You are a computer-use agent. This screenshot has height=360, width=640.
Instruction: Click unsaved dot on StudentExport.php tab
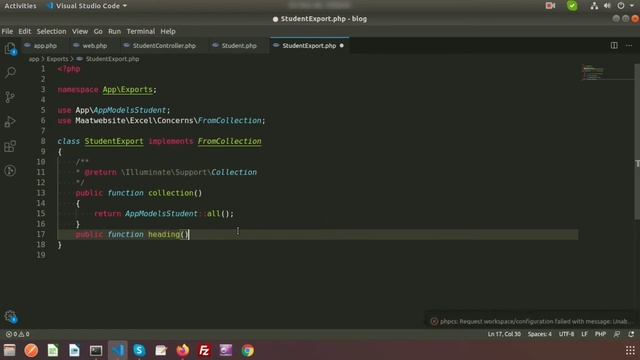coord(342,46)
